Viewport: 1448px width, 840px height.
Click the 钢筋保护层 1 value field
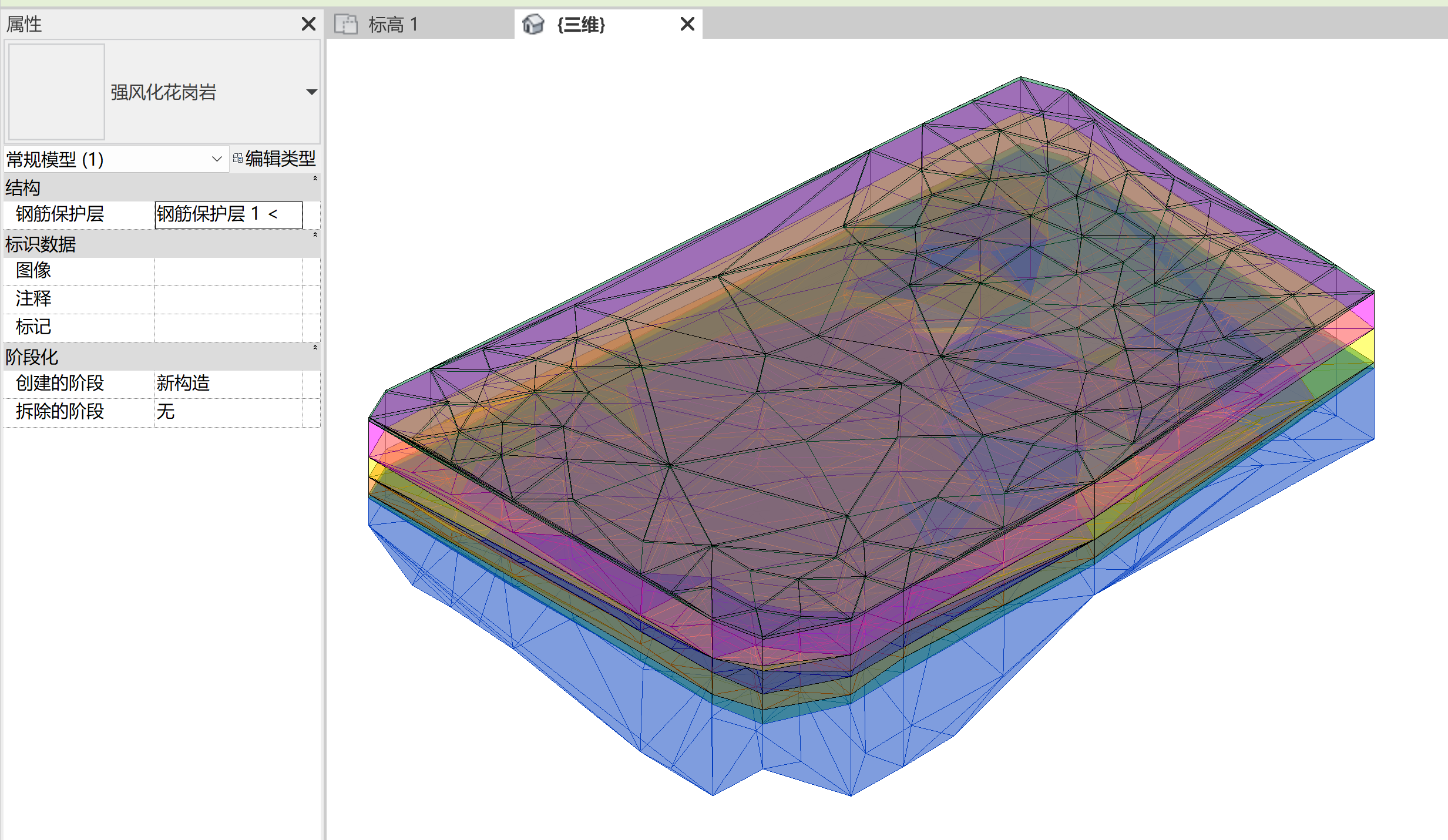[x=228, y=214]
